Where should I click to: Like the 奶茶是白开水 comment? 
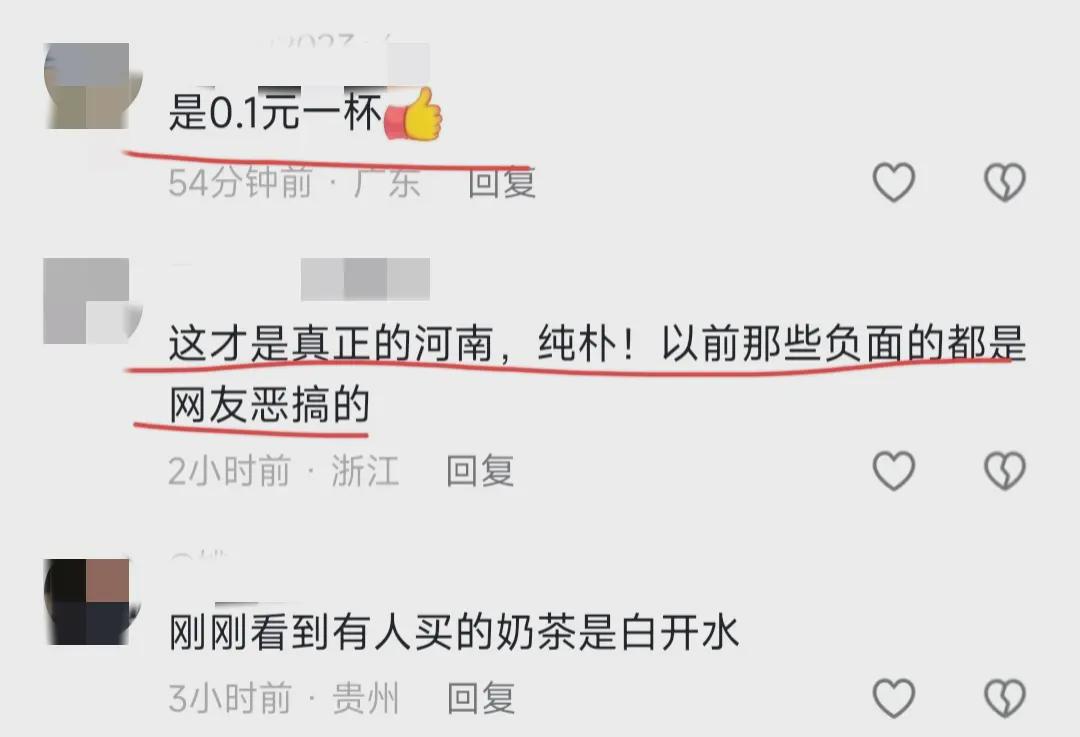[893, 698]
